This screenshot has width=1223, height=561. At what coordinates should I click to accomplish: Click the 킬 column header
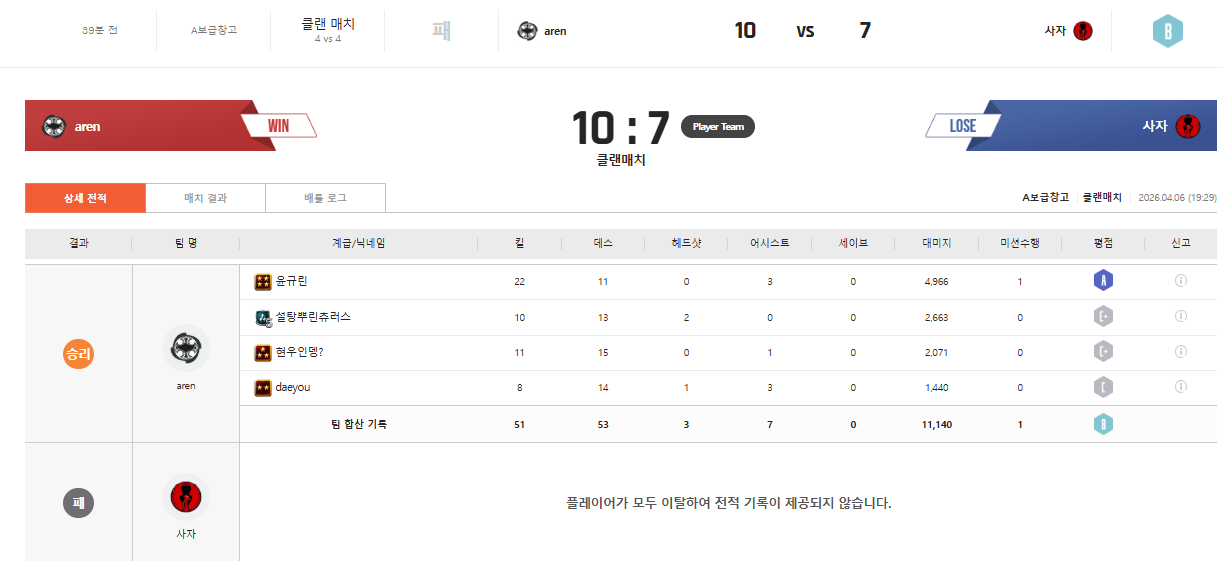519,243
